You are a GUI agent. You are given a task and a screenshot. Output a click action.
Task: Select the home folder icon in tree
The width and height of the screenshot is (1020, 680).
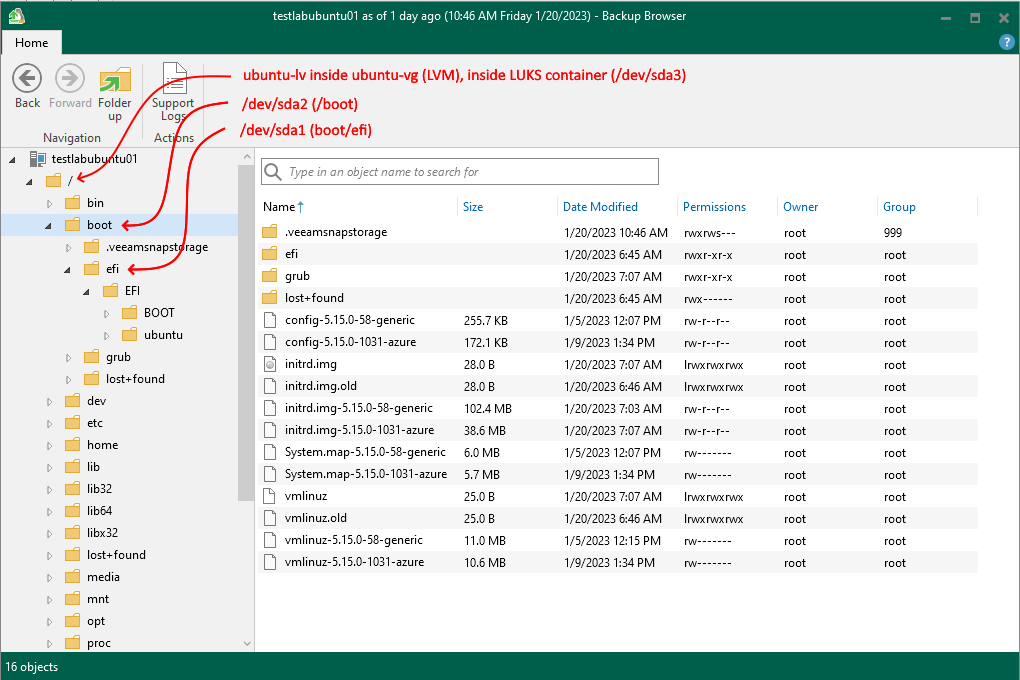pos(73,445)
